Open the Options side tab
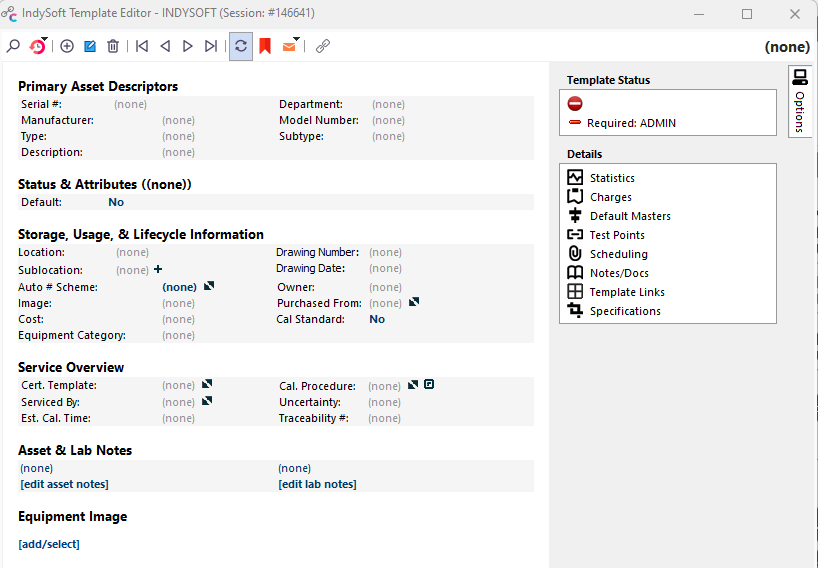This screenshot has height=568, width=818. (800, 102)
